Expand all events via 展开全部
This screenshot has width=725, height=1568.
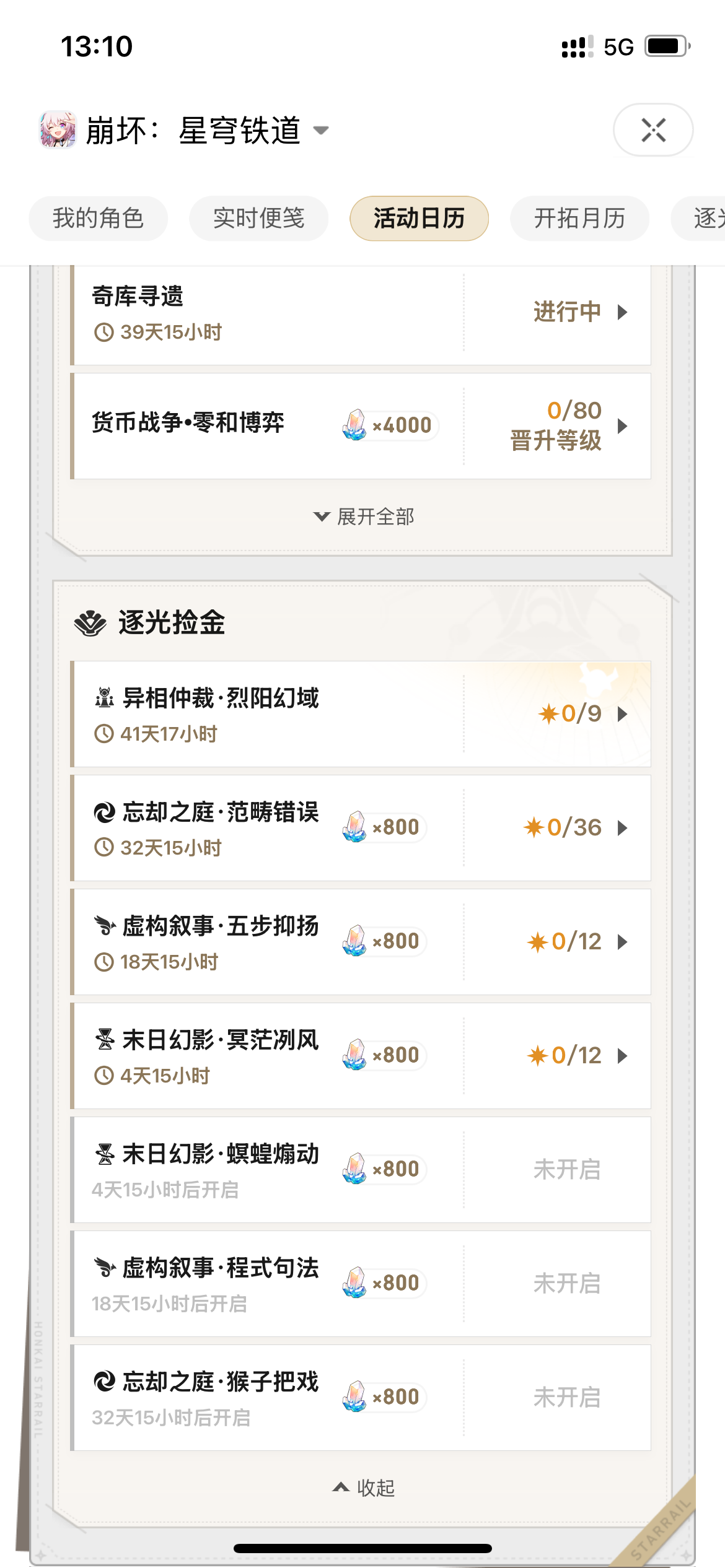364,516
